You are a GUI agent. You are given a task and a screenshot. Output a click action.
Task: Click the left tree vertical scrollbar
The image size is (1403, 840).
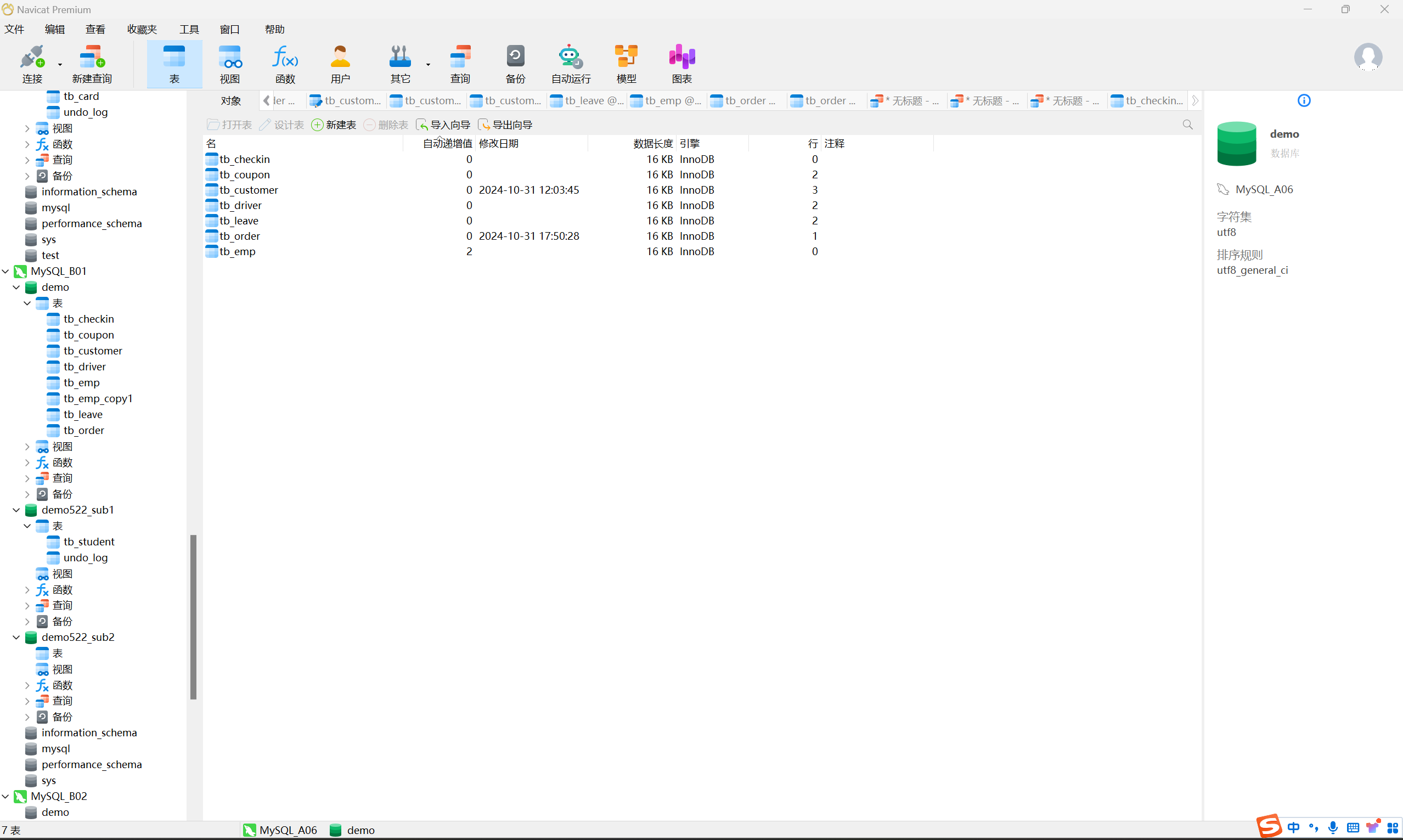click(x=194, y=617)
